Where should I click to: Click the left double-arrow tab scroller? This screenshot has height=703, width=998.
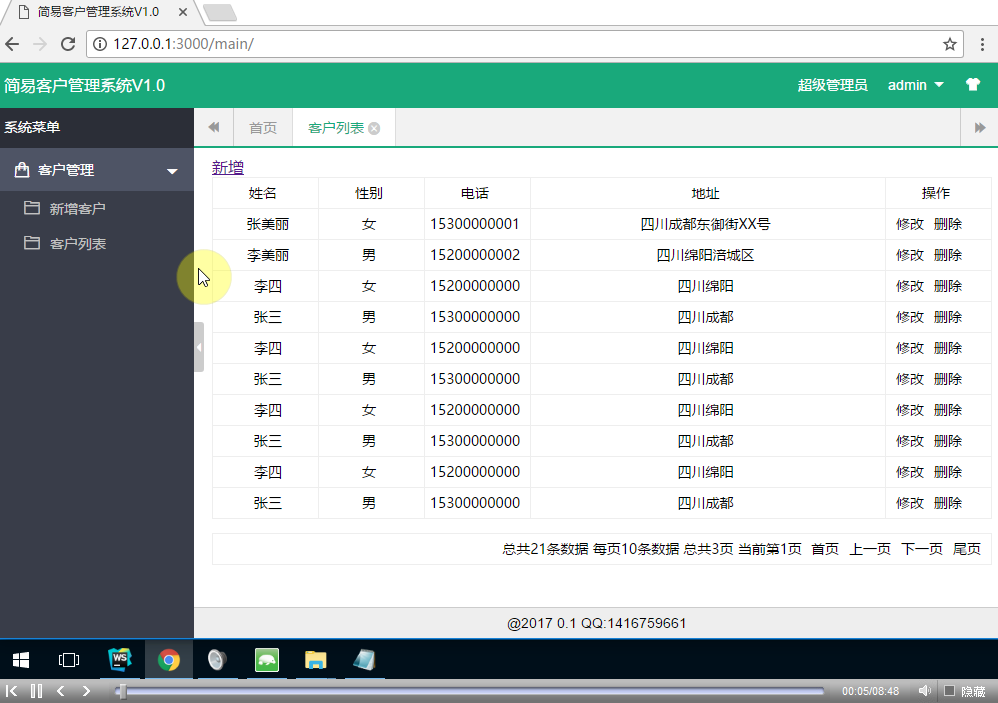pos(212,126)
